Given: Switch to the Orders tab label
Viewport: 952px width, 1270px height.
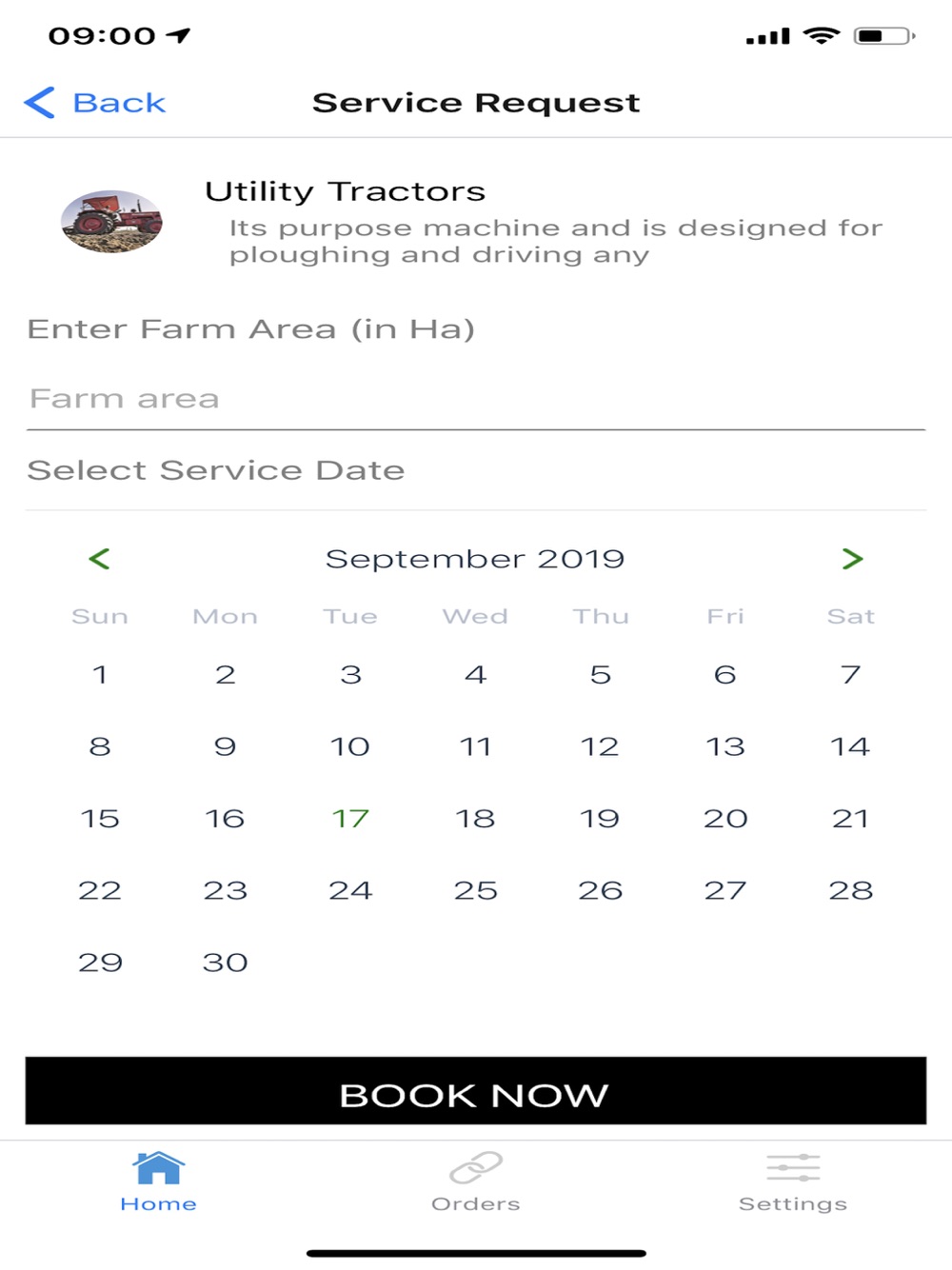Looking at the screenshot, I should (x=476, y=1204).
